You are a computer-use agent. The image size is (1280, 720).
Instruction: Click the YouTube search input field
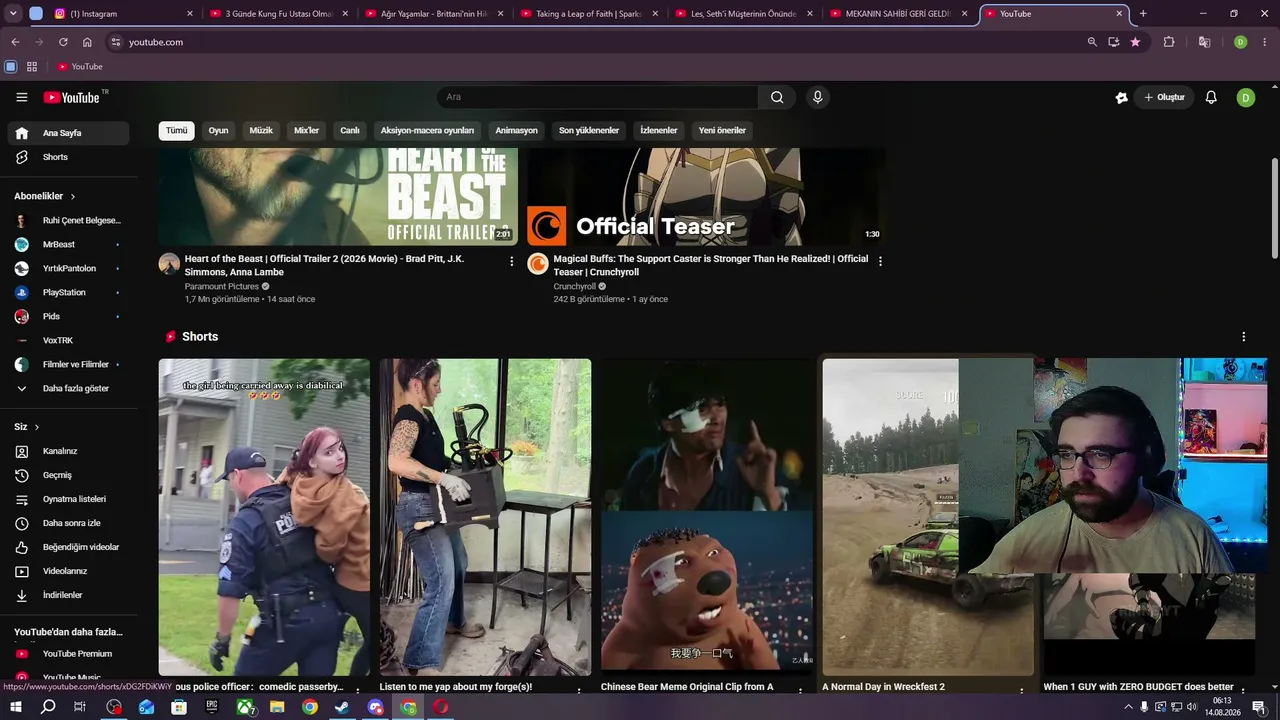[597, 97]
